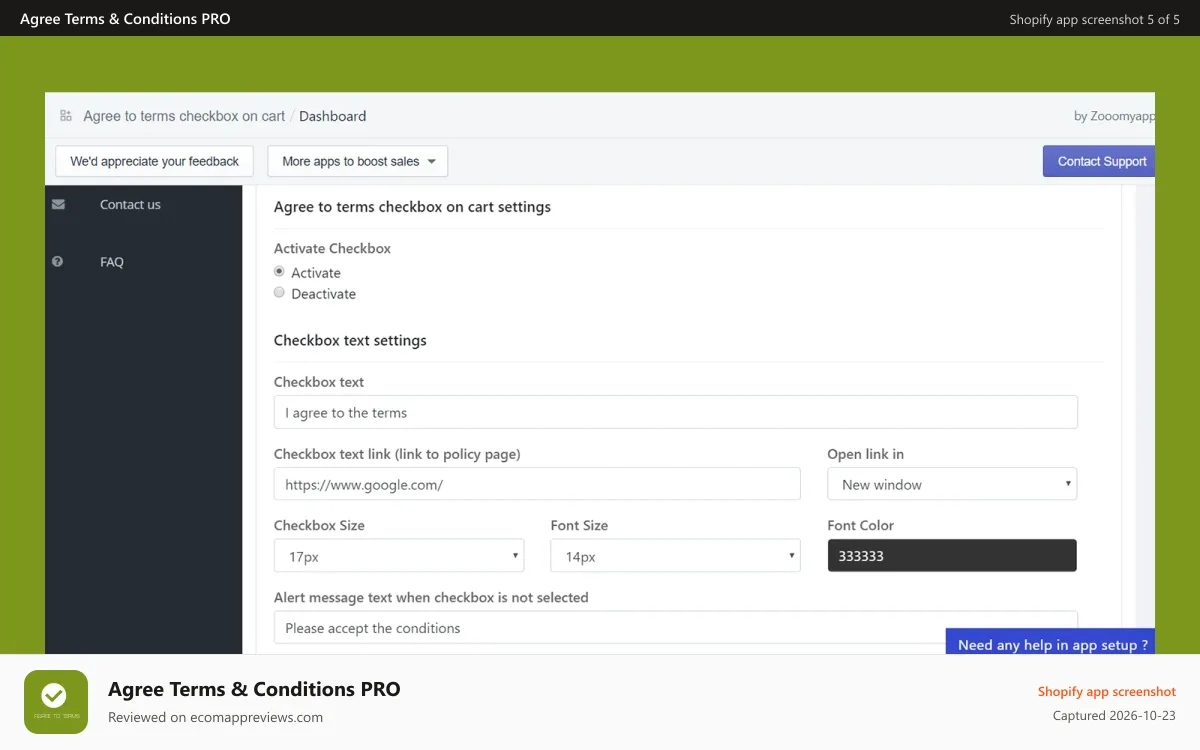The image size is (1200, 750).
Task: Click the Dashboard breadcrumb item
Action: [333, 116]
